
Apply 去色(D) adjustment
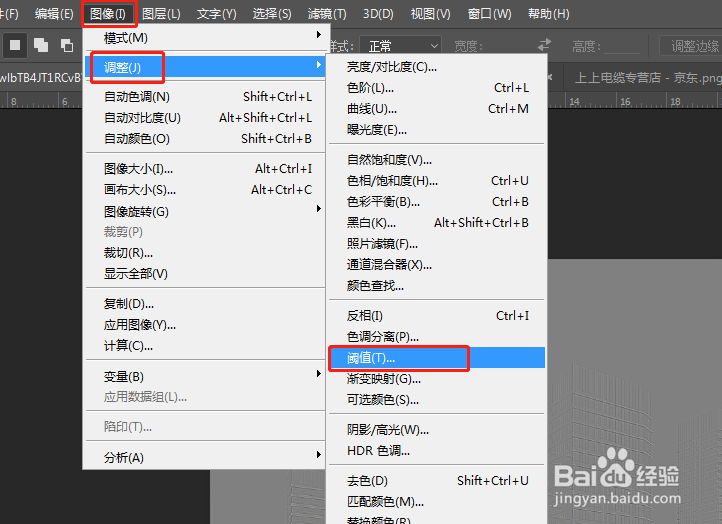[437, 481]
